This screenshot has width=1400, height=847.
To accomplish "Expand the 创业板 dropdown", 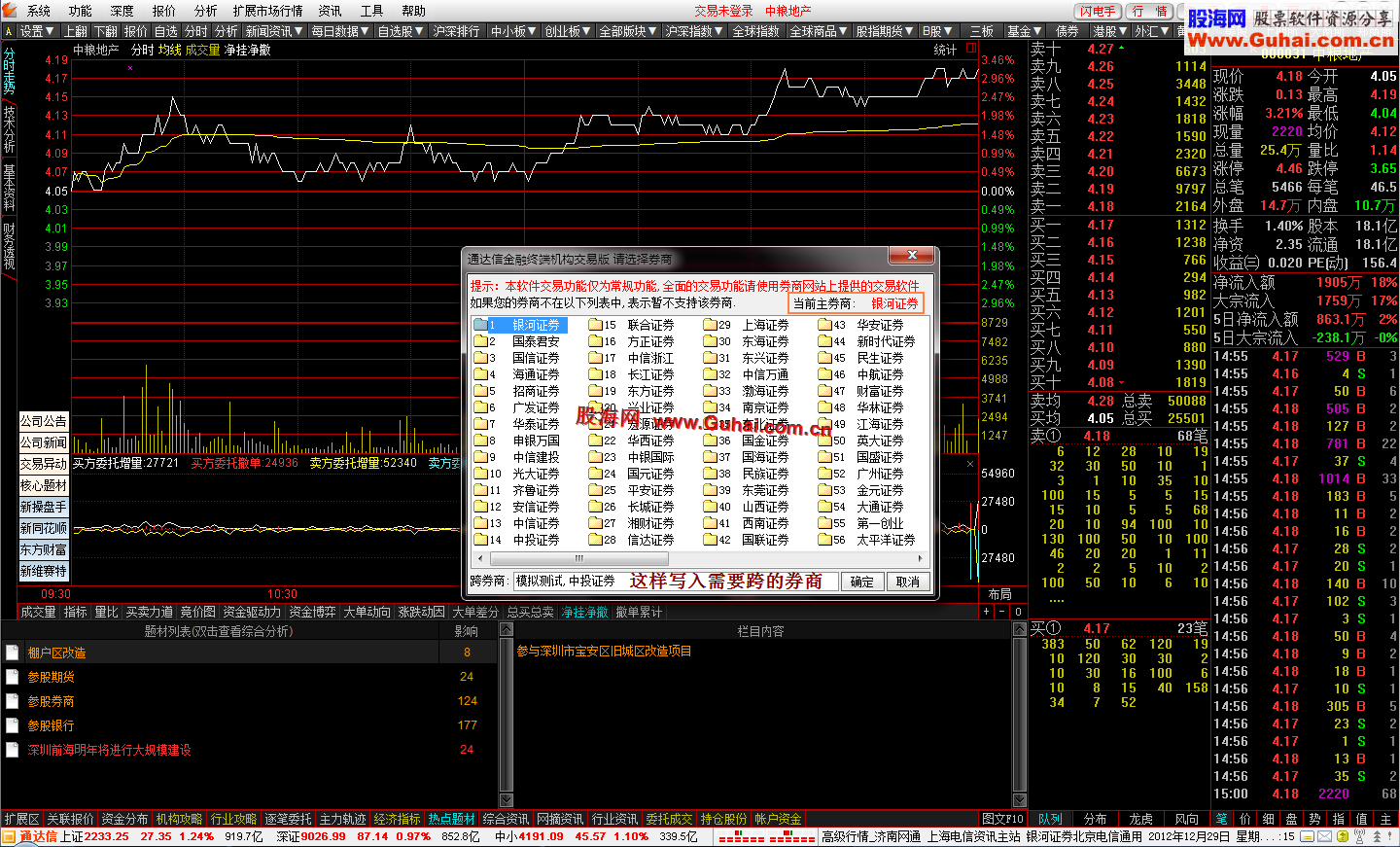I will click(x=569, y=31).
